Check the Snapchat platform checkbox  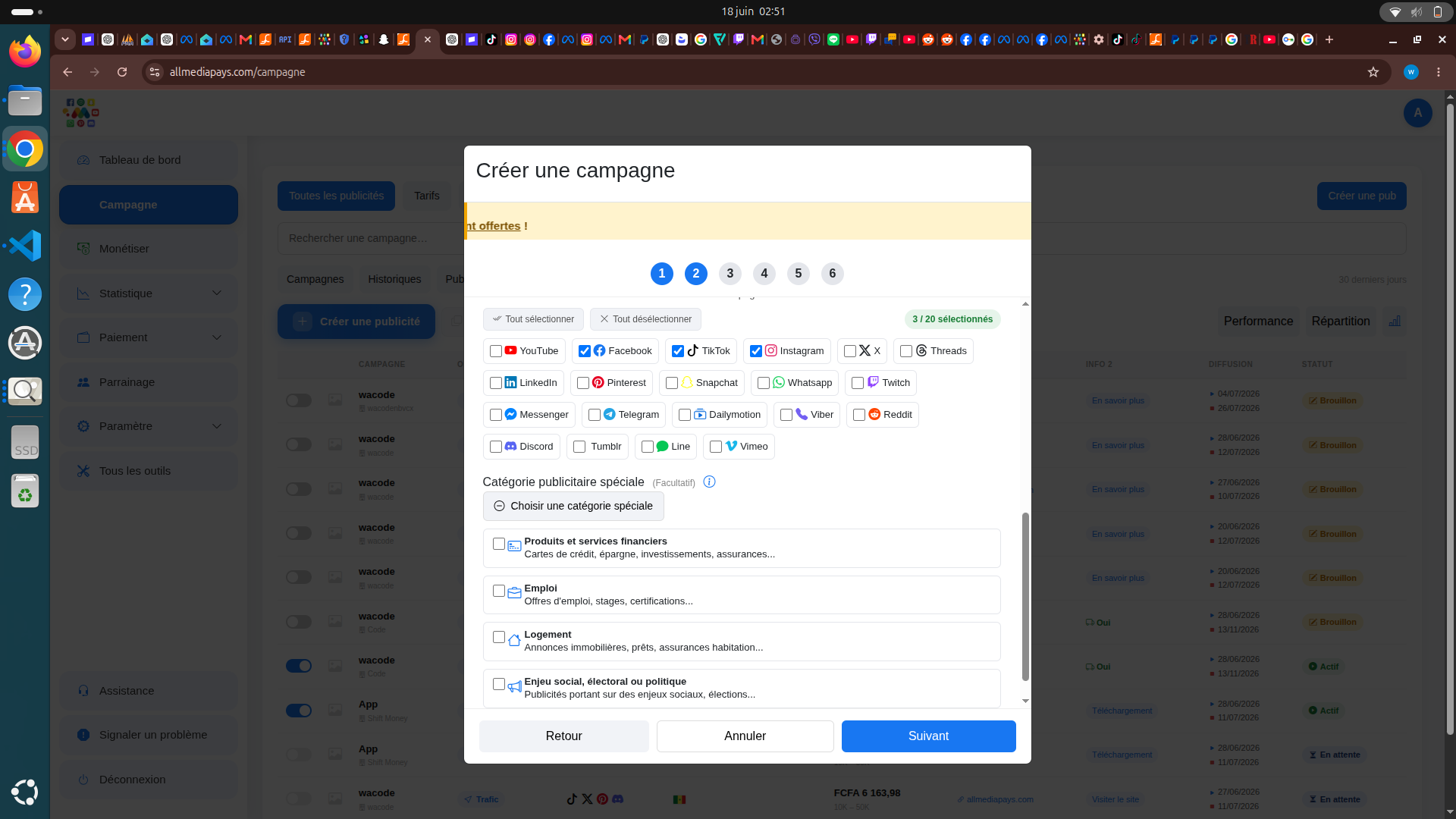click(672, 383)
